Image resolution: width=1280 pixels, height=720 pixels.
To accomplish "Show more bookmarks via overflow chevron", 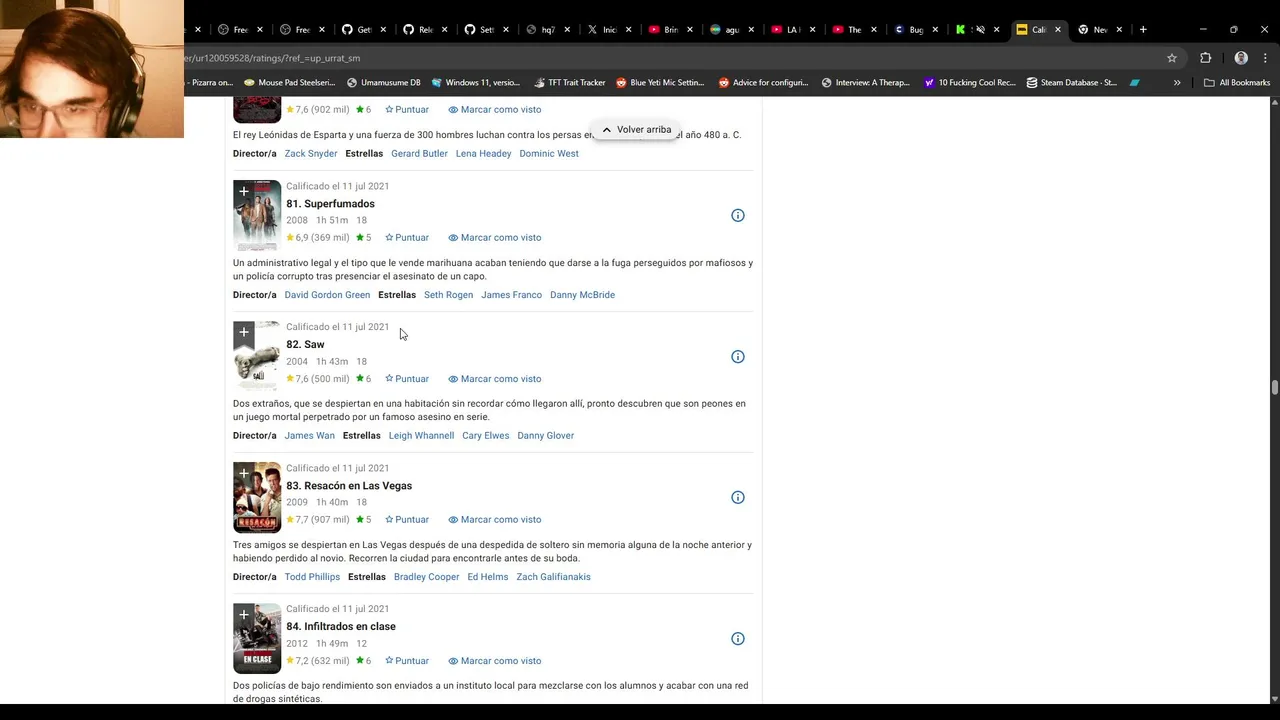I will pos(1177,83).
